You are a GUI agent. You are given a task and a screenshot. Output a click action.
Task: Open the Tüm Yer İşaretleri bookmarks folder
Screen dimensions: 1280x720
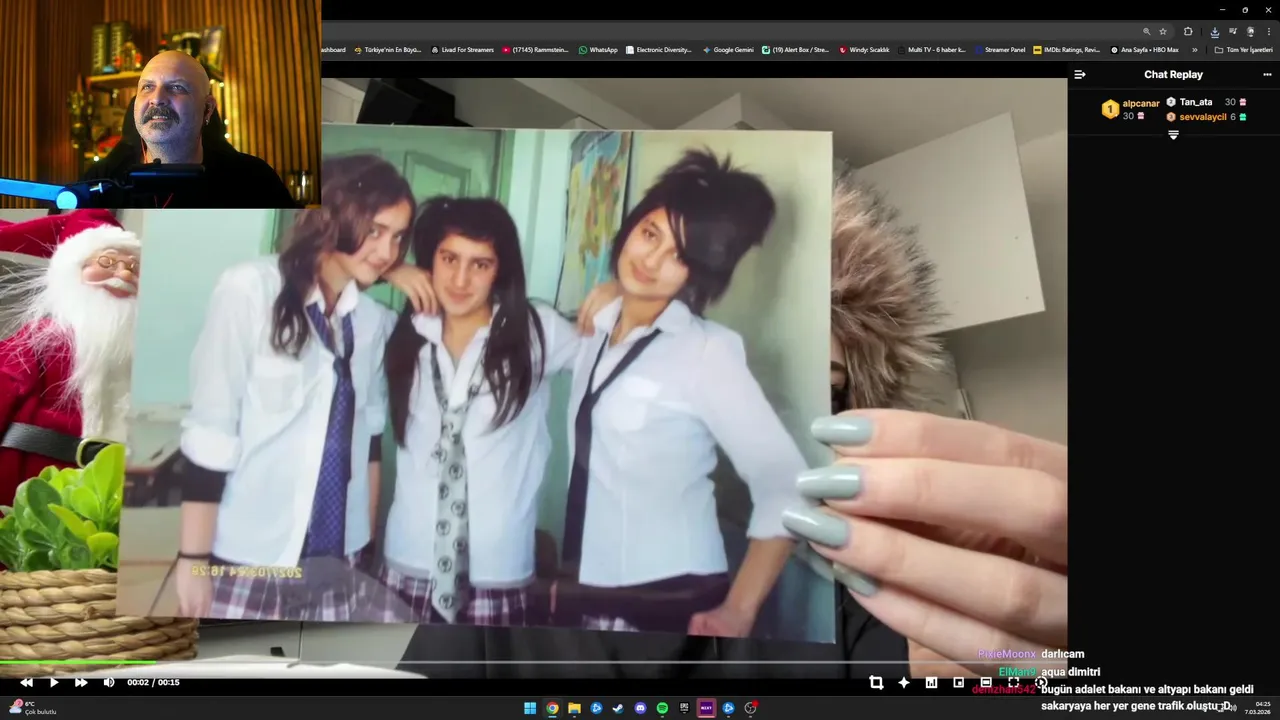click(1243, 50)
